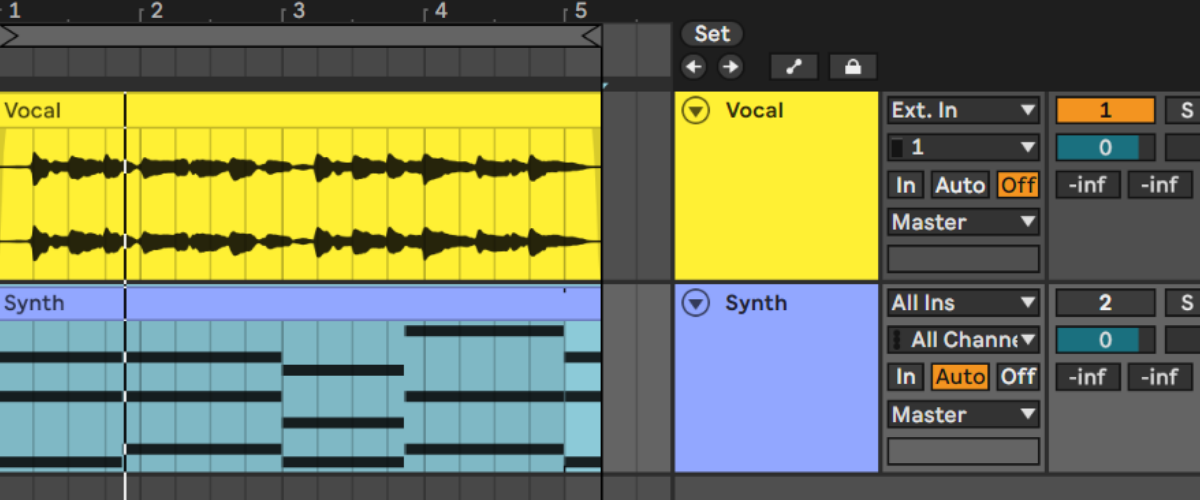Click Vocal track volume value 0
This screenshot has width=1200, height=500.
click(x=1105, y=147)
